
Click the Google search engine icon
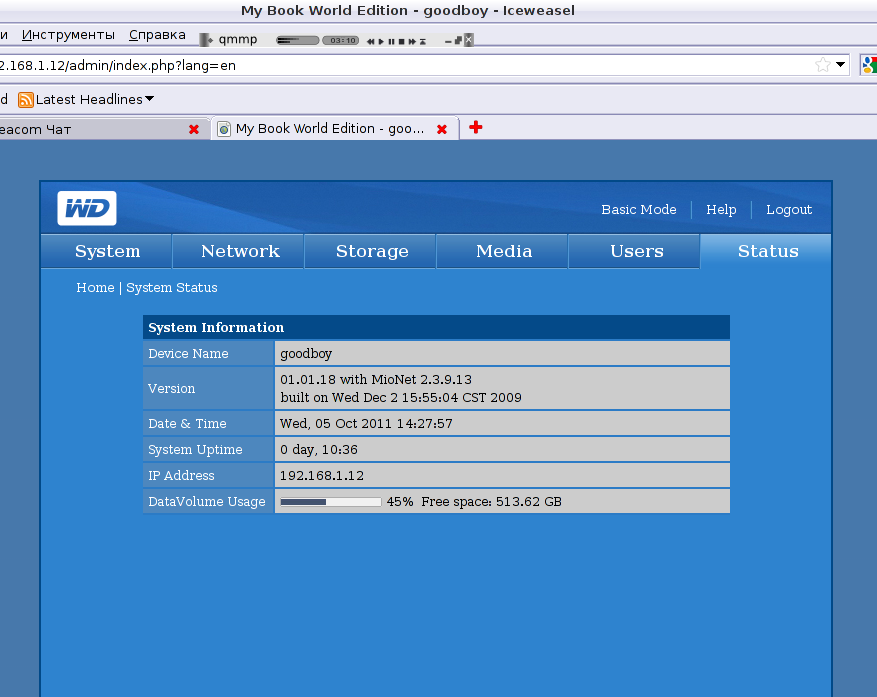pos(869,65)
